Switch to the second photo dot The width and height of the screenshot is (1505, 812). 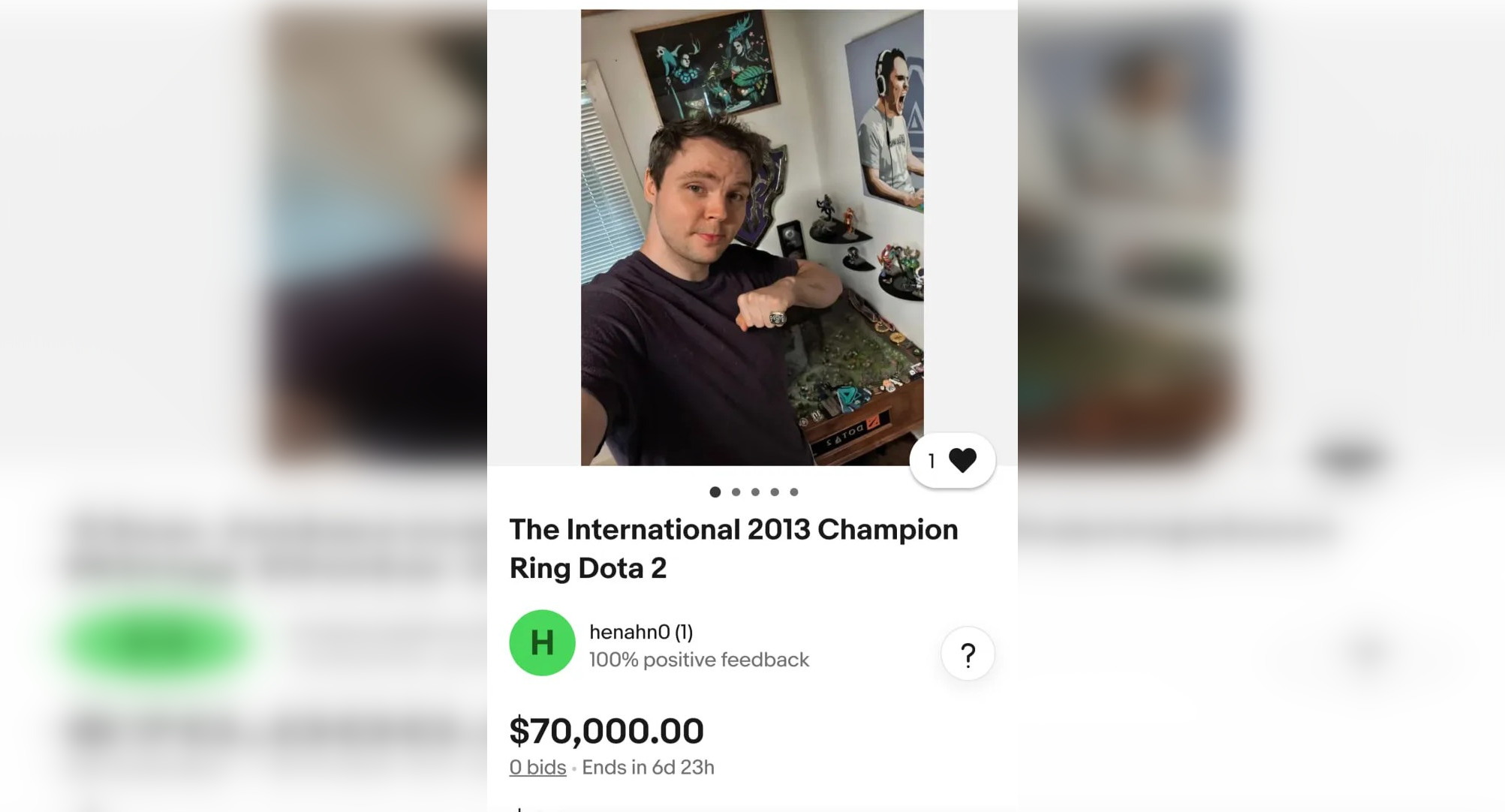(736, 492)
